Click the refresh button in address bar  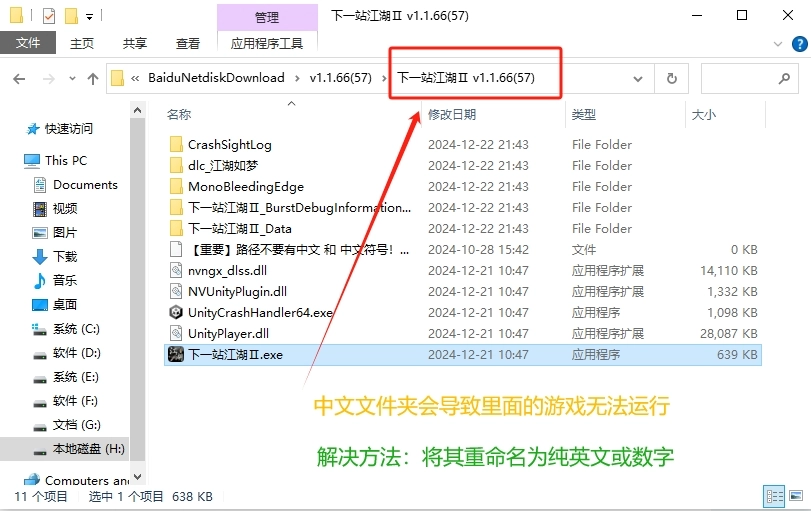tap(672, 78)
